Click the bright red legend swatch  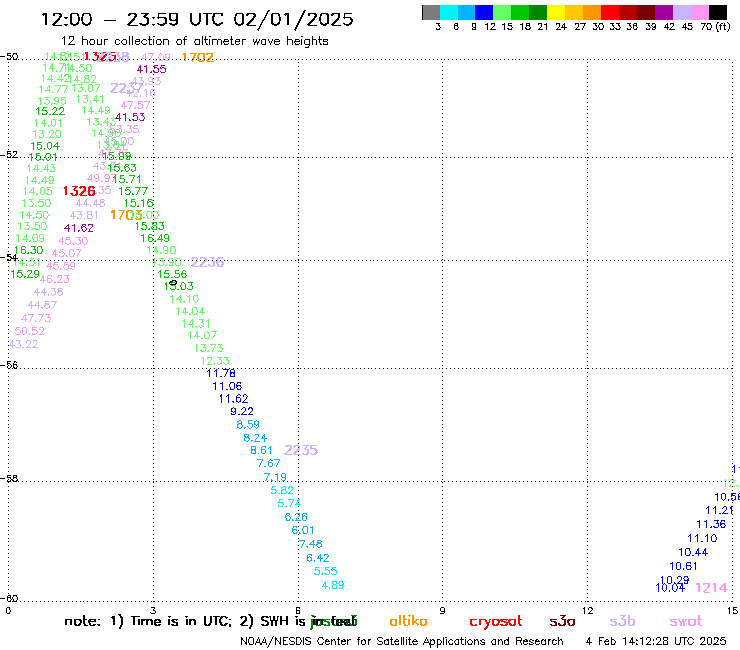pyautogui.click(x=610, y=12)
